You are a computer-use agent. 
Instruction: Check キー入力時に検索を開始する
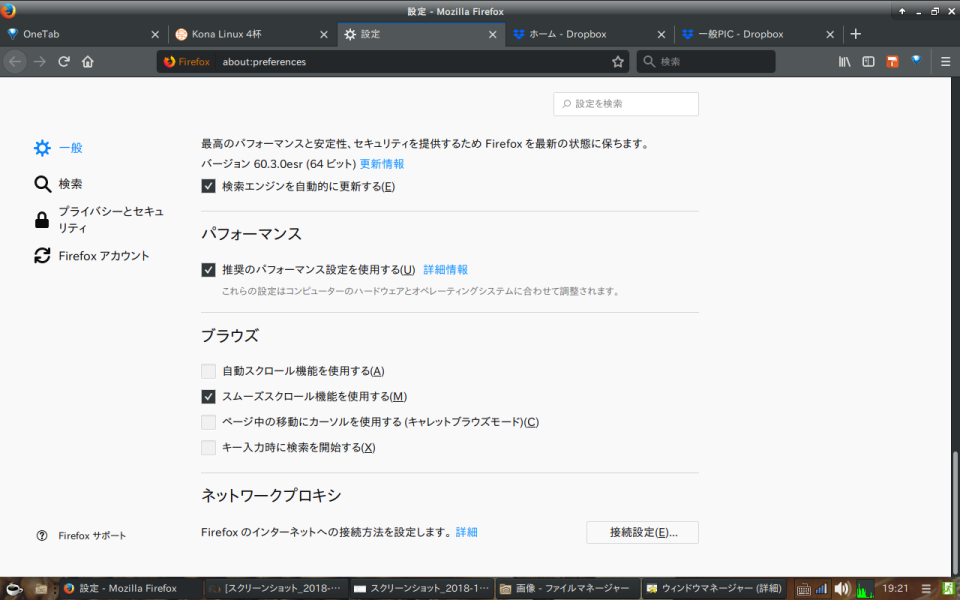208,448
